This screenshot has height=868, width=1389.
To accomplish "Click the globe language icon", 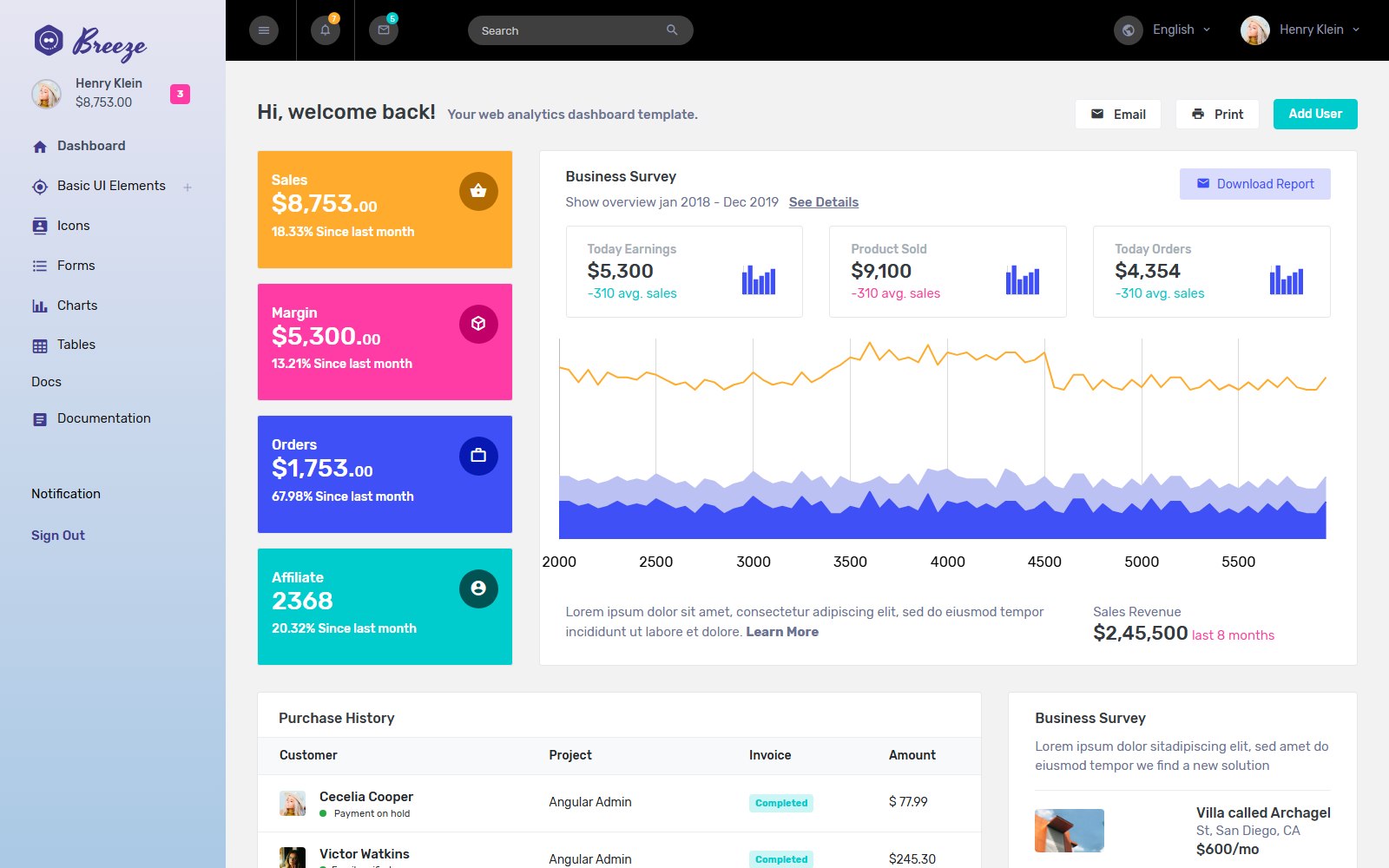I will click(1129, 30).
